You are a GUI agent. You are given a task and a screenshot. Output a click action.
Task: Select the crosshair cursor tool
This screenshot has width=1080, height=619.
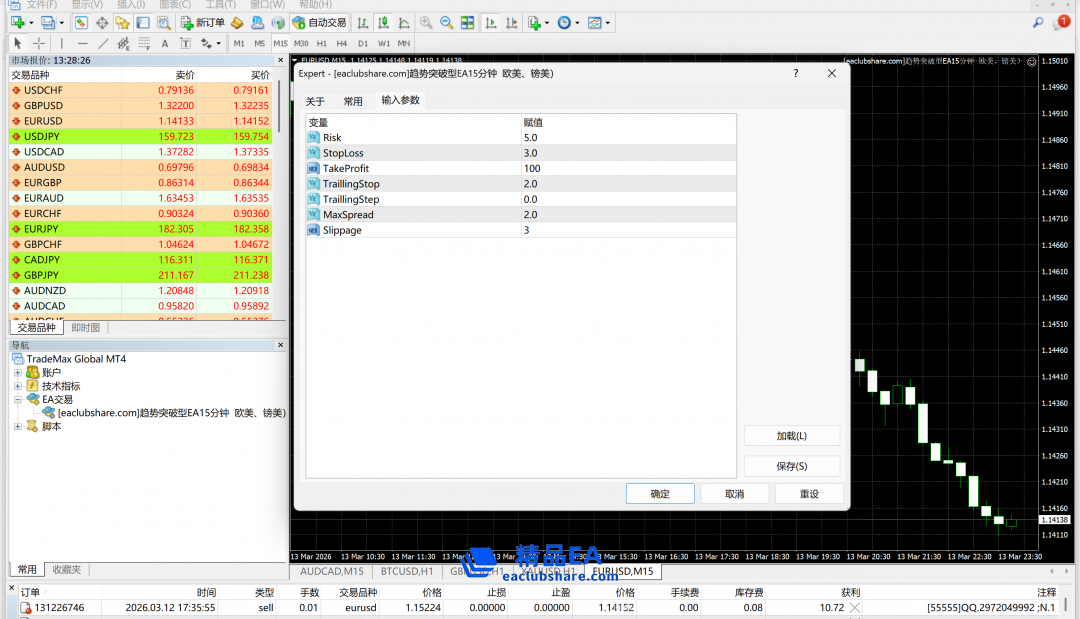[39, 43]
